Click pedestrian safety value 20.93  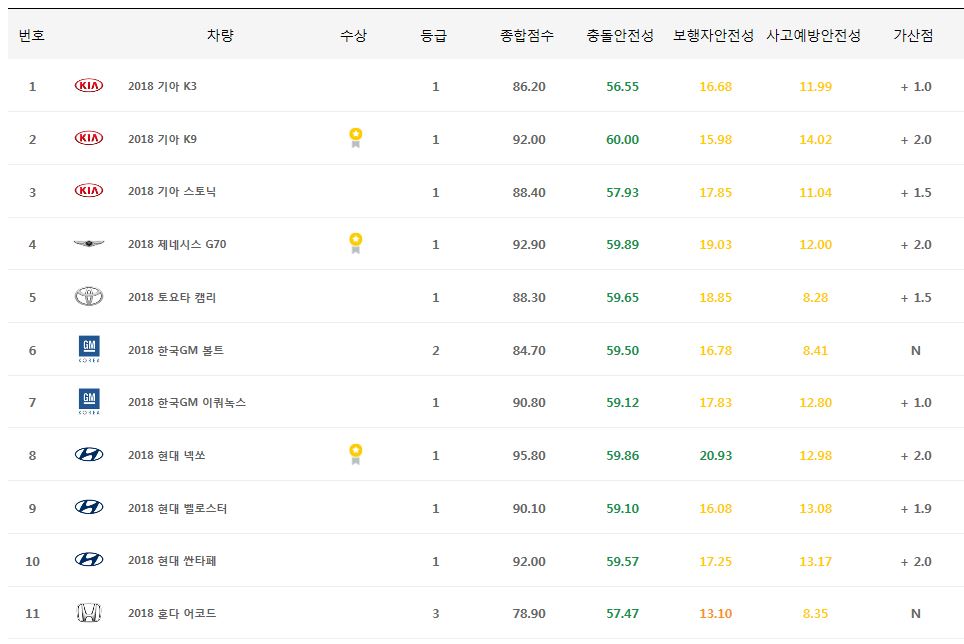point(716,455)
